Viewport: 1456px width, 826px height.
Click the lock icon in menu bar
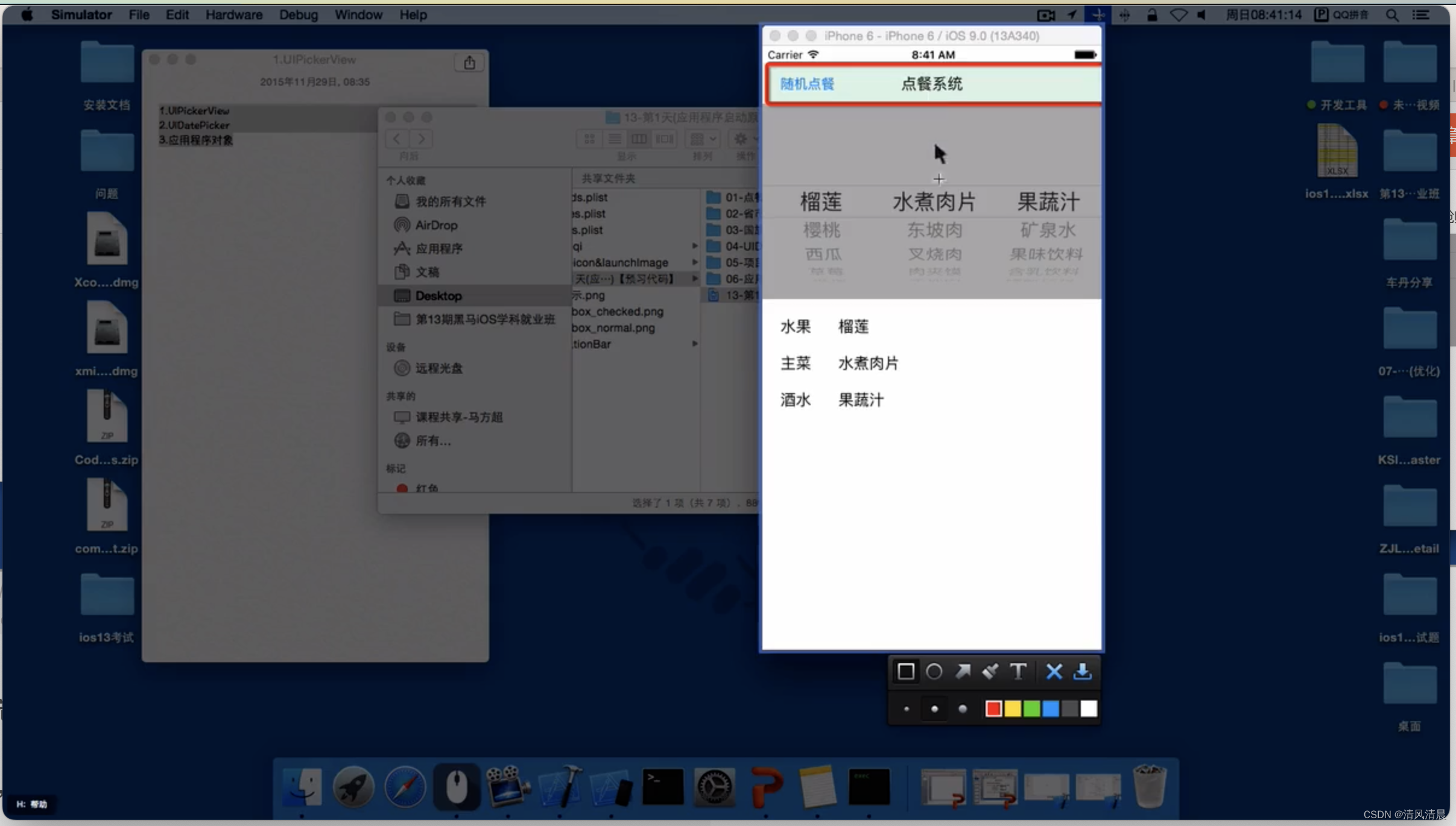[x=1152, y=15]
